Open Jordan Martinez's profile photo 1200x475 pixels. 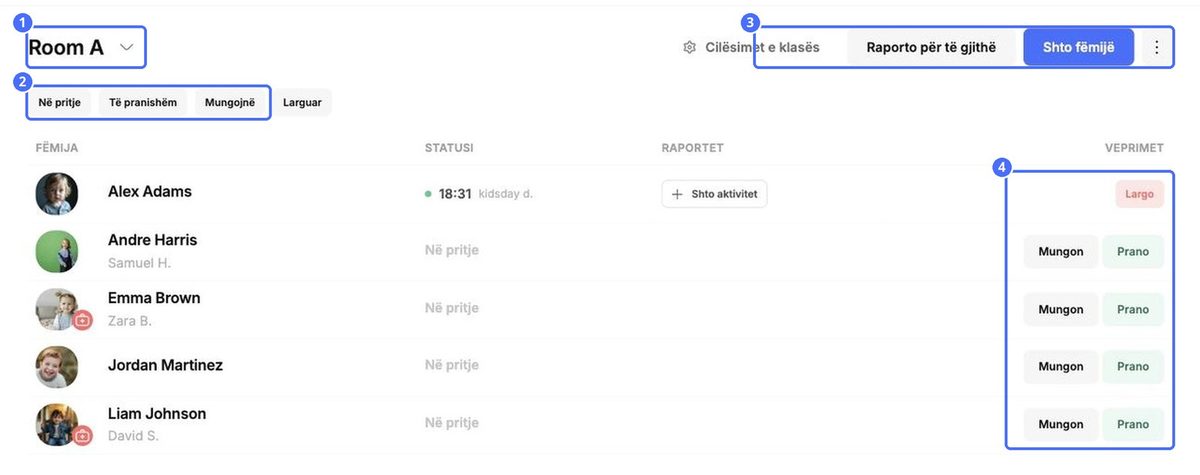click(x=57, y=367)
